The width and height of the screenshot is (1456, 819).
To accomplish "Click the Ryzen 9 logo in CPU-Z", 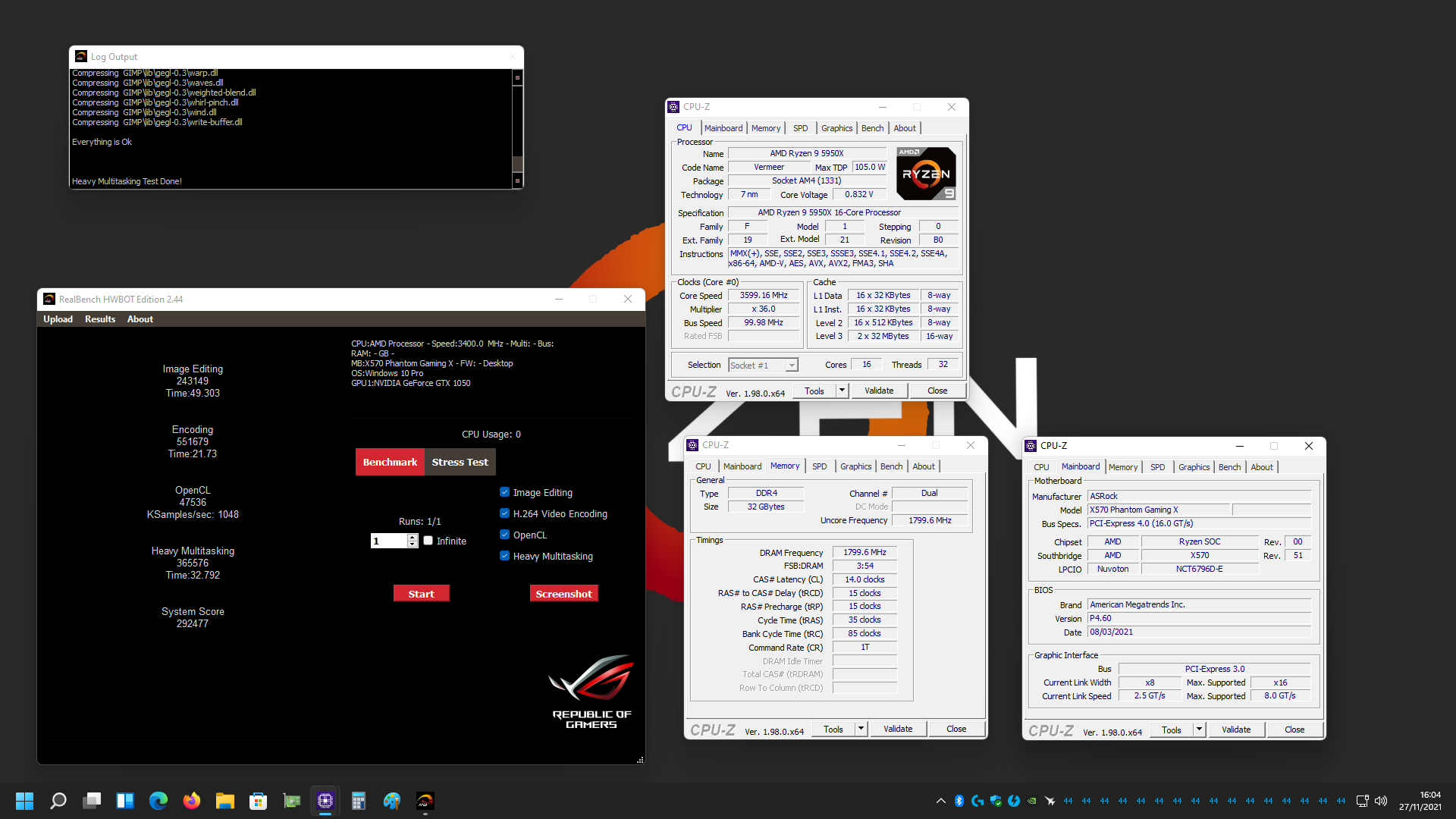I will (926, 174).
